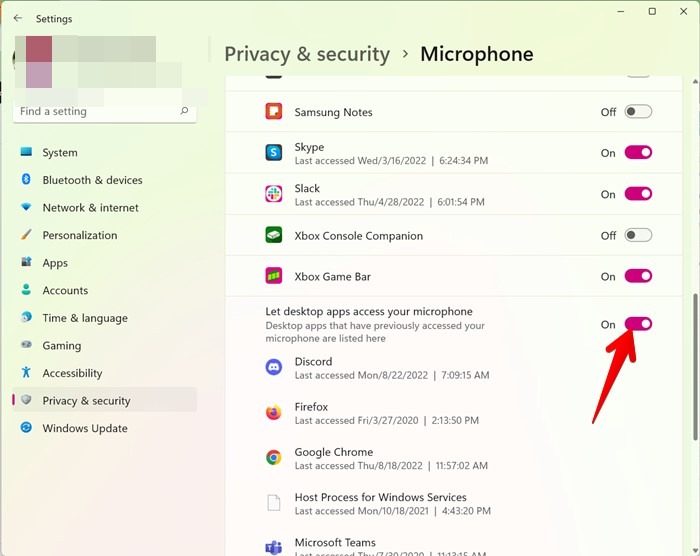Enable Xbox Console Companion microphone toggle
Viewport: 700px width, 556px height.
pyautogui.click(x=638, y=236)
